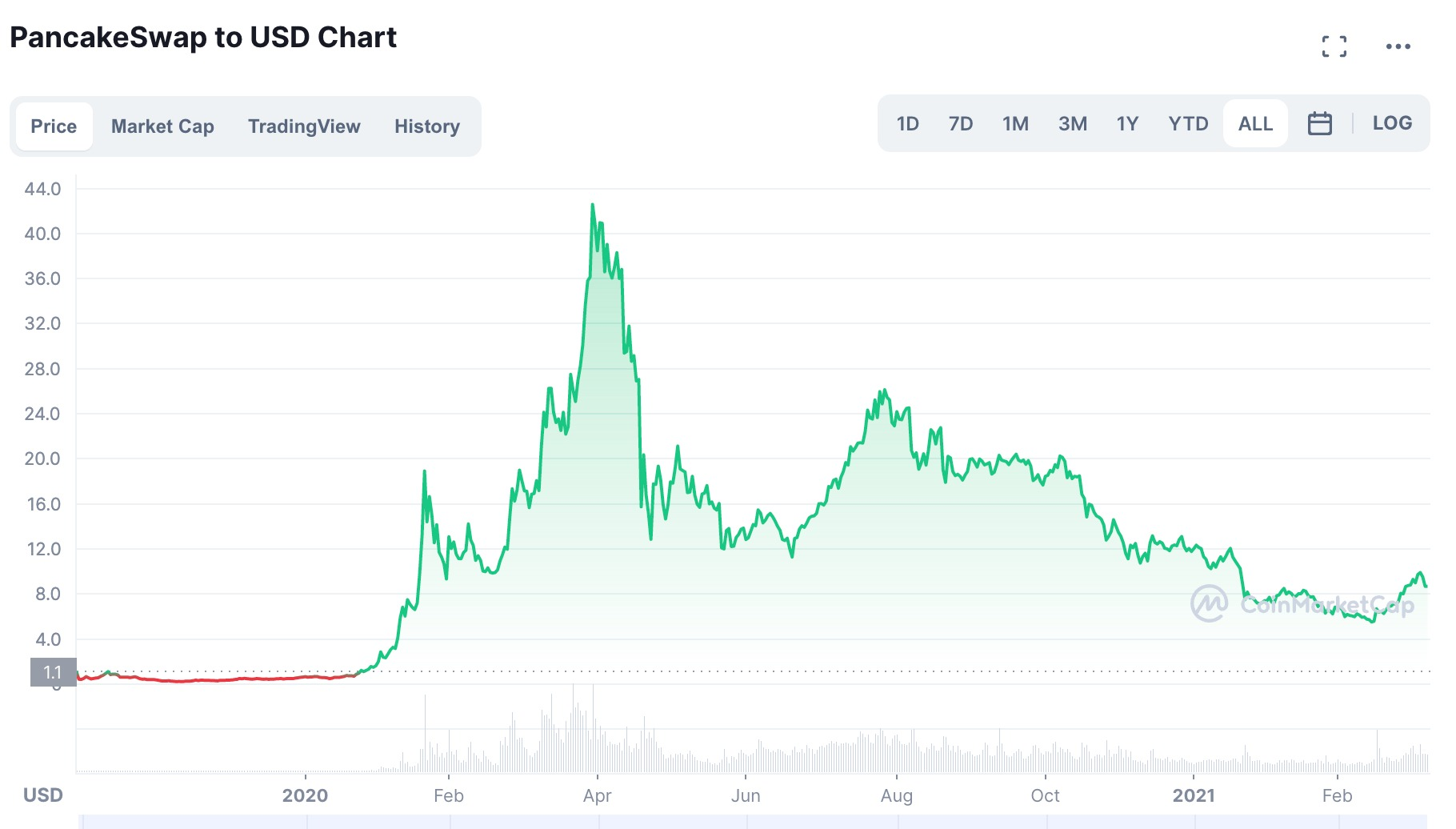Select the ALL time range
This screenshot has width=1456, height=829.
(x=1255, y=124)
